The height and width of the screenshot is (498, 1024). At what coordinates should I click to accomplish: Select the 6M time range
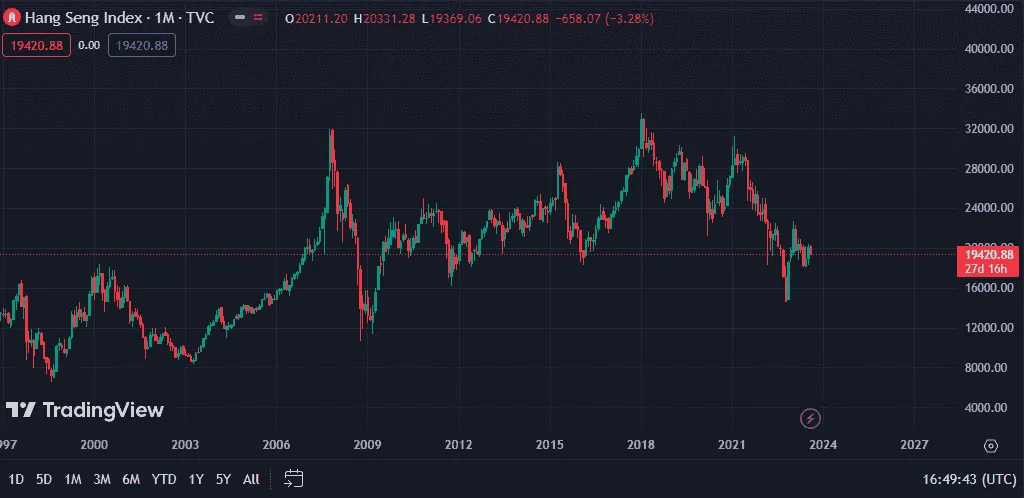131,479
